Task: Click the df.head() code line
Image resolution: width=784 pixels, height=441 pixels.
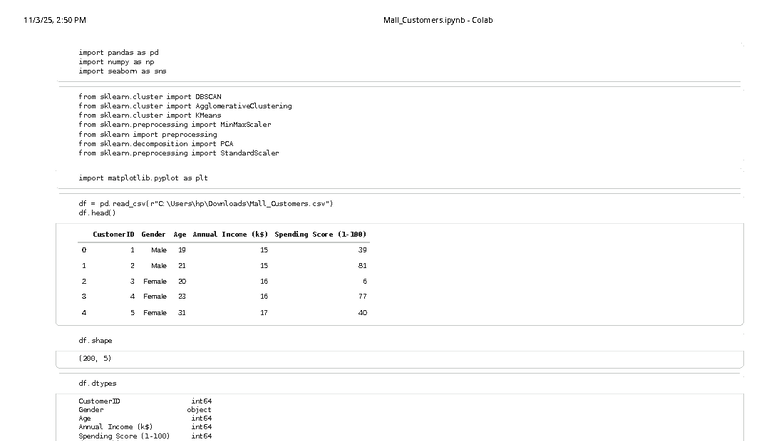Action: point(97,212)
